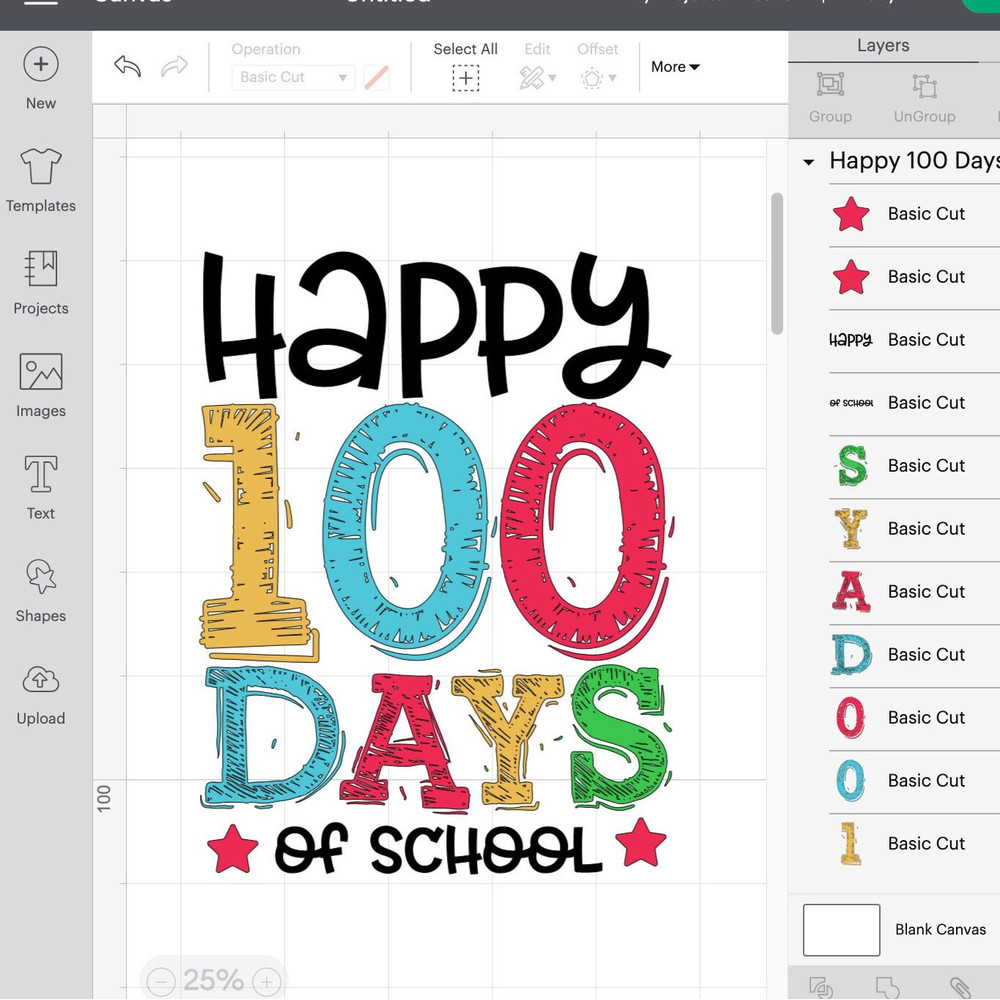
Task: Open the hamburger menu
Action: tap(40, 4)
